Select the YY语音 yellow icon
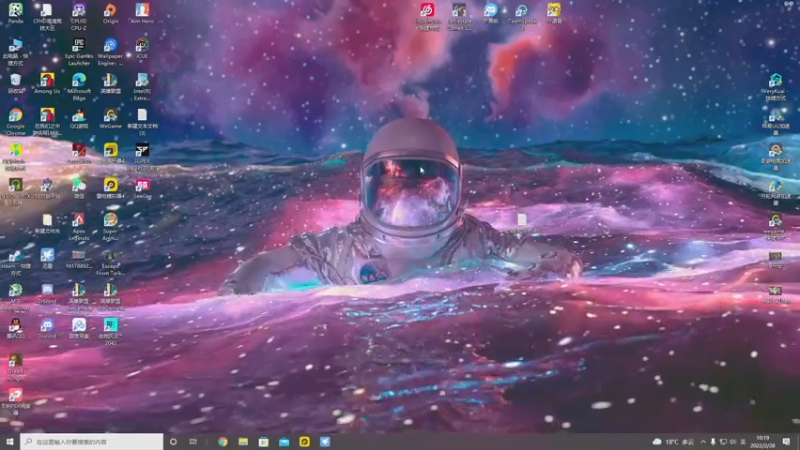Image resolution: width=800 pixels, height=450 pixels. point(554,13)
